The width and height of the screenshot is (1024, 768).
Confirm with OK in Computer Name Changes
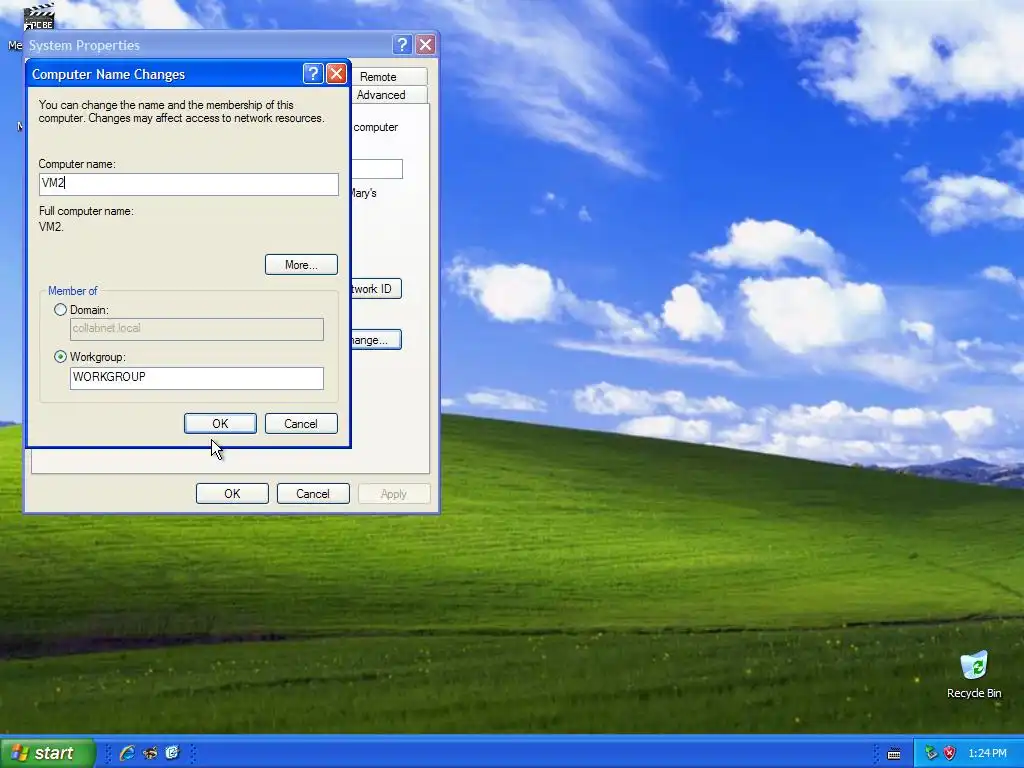220,423
